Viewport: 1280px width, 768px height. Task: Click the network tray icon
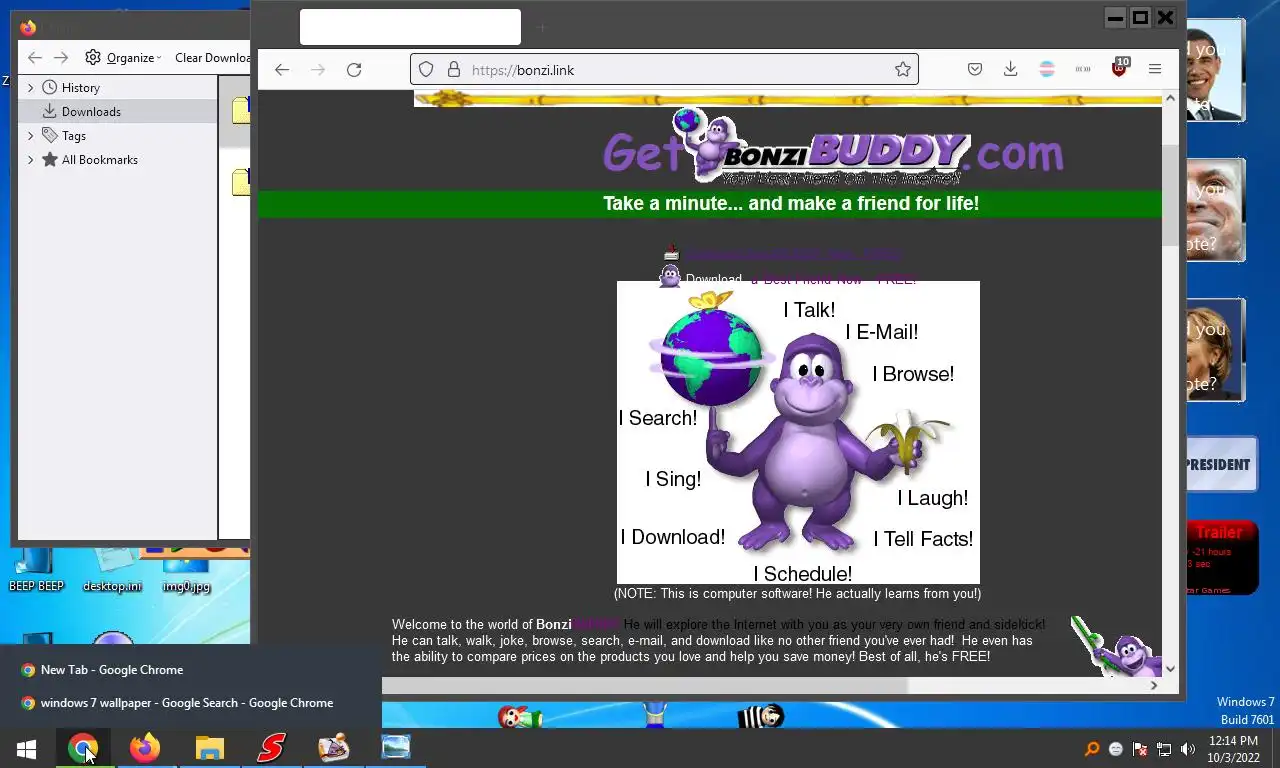(x=1164, y=749)
